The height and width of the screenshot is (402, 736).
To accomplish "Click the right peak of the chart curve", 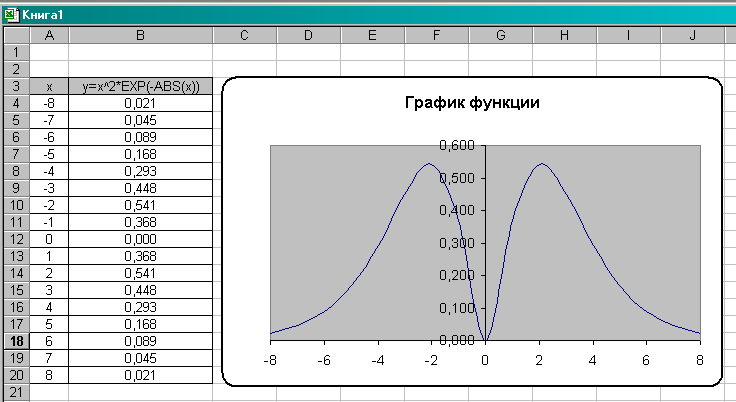I will 542,164.
